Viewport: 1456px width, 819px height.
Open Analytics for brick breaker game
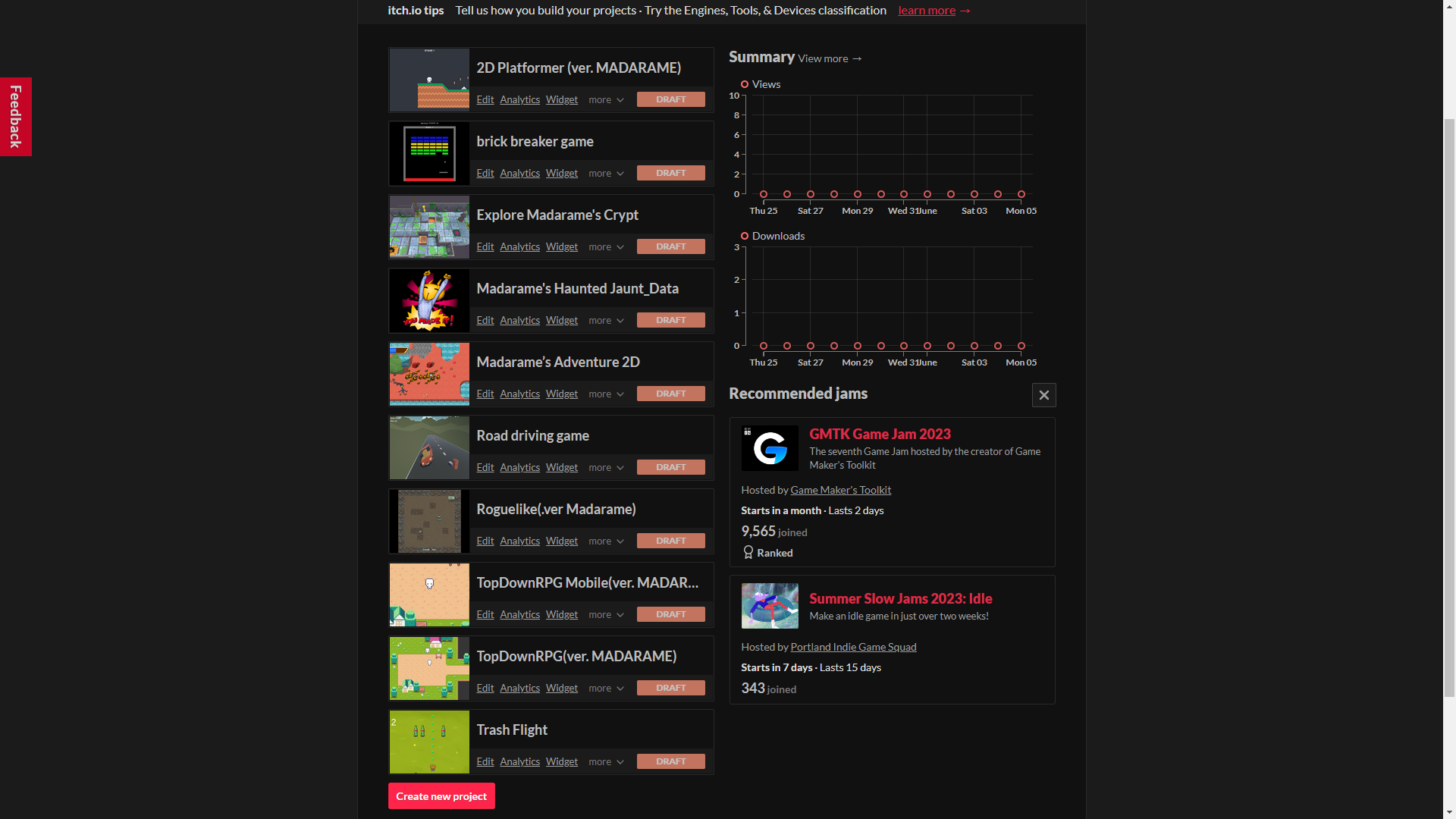click(x=519, y=174)
